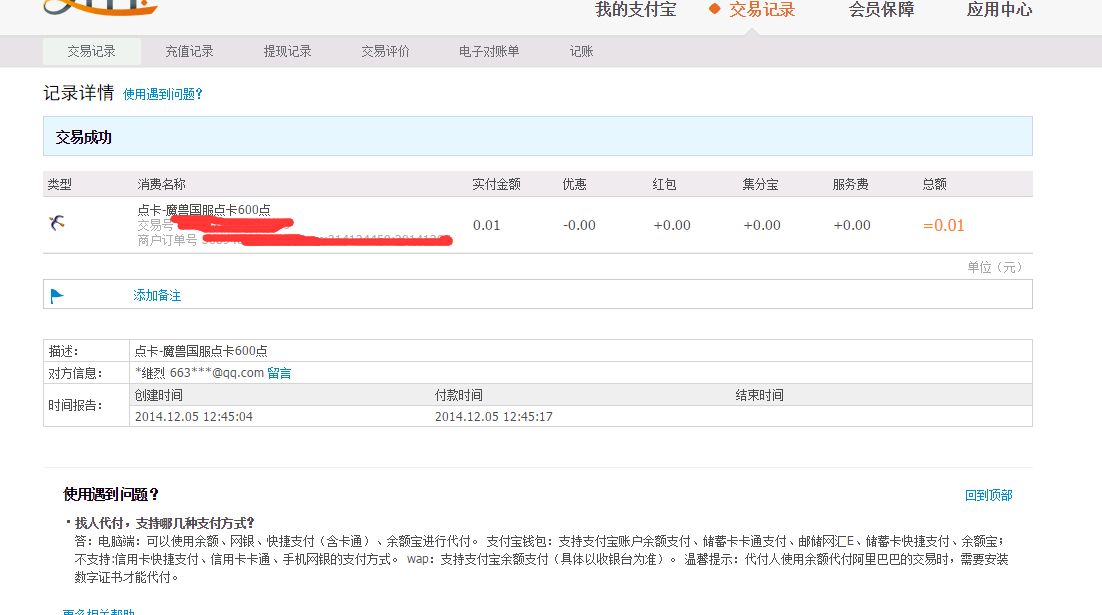The width and height of the screenshot is (1102, 615).
Task: Click the 使用遇到问题？ help section heading
Action: pos(111,495)
